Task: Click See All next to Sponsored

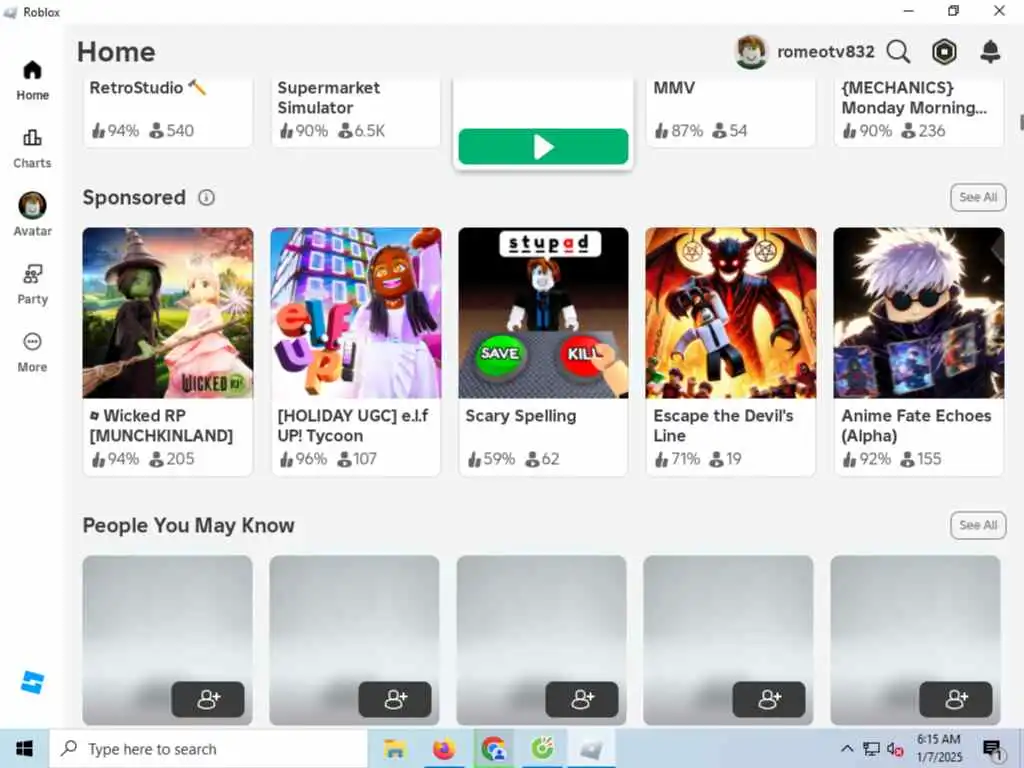Action: (x=978, y=197)
